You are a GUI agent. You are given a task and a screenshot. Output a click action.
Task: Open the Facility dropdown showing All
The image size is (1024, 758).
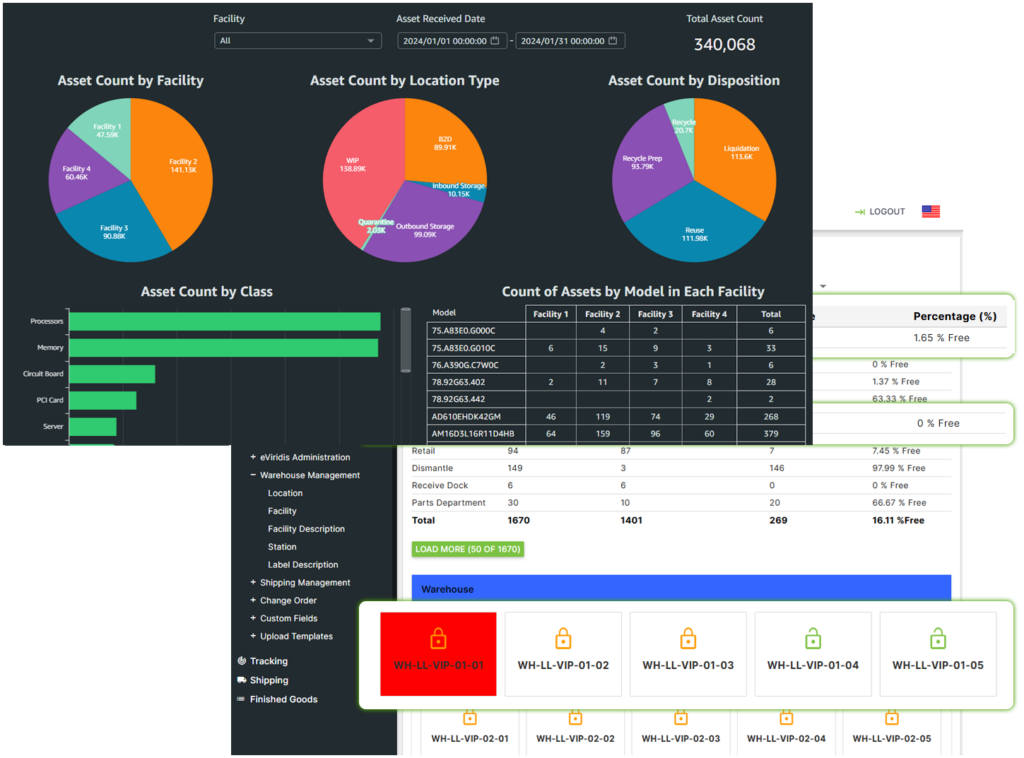click(x=297, y=41)
